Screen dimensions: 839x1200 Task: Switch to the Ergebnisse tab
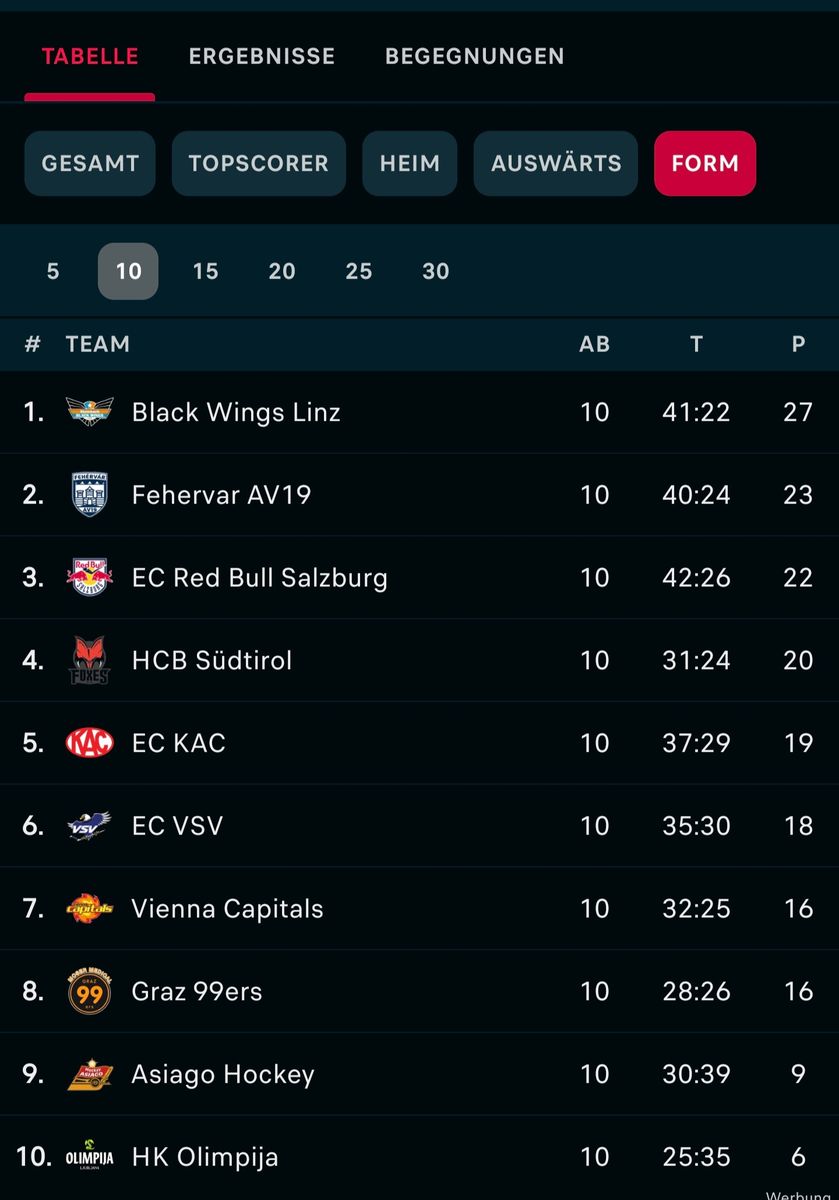click(x=262, y=56)
